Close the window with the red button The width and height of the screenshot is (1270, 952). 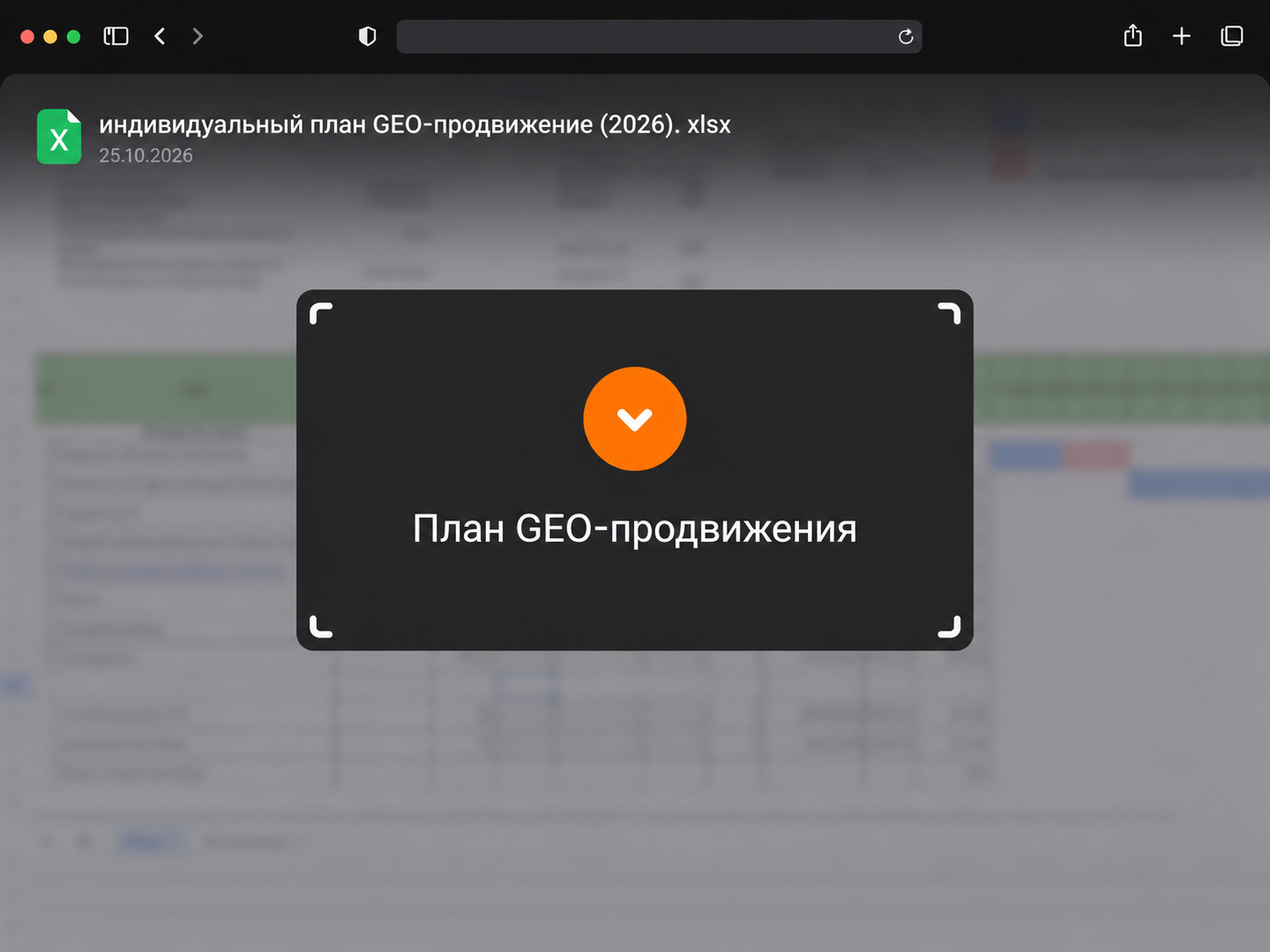pos(27,36)
